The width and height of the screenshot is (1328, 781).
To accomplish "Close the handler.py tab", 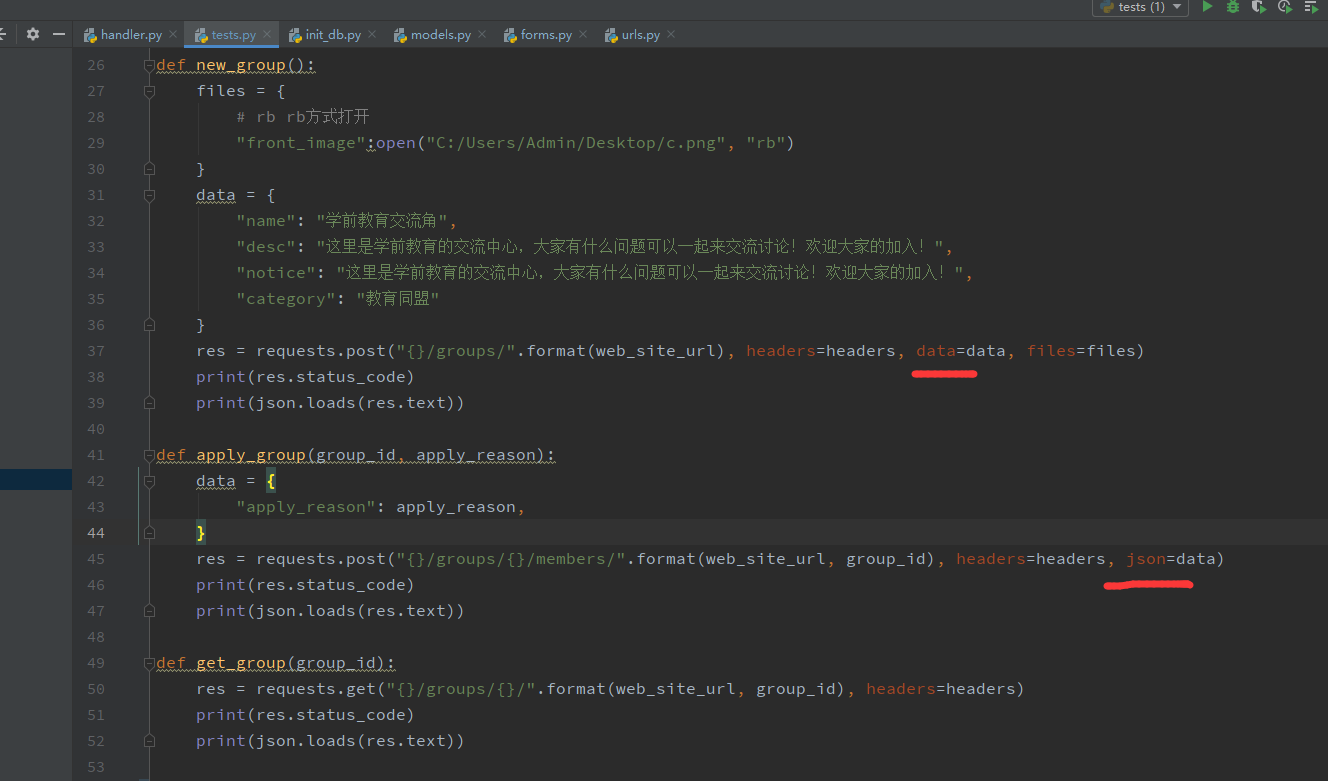I will coord(173,34).
